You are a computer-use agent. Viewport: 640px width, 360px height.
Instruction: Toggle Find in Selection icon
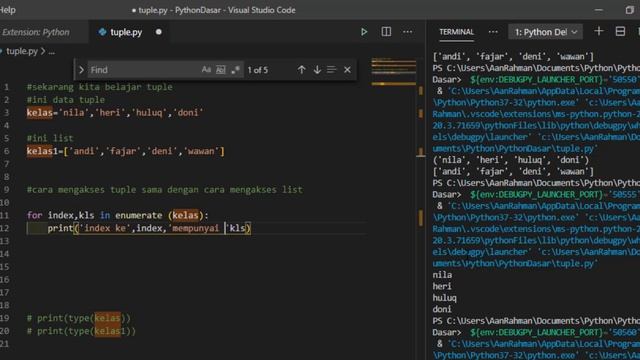pos(331,70)
